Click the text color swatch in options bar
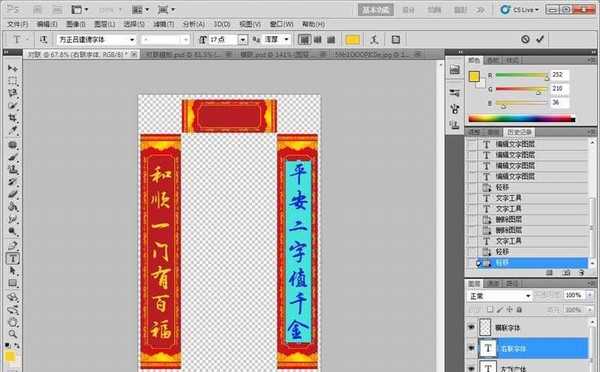Image resolution: width=600 pixels, height=372 pixels. [x=352, y=39]
